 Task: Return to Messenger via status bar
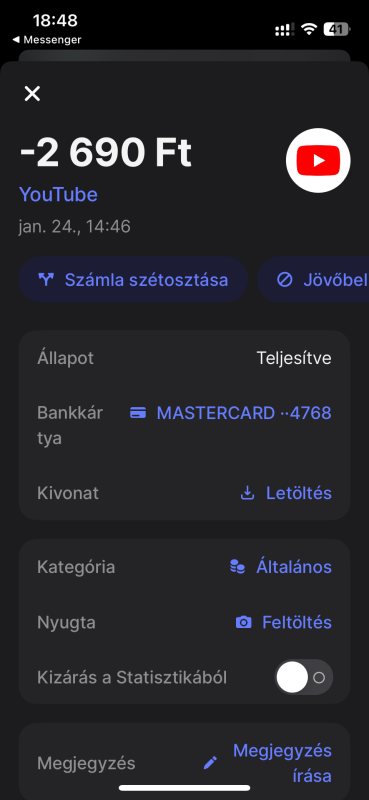pos(46,39)
